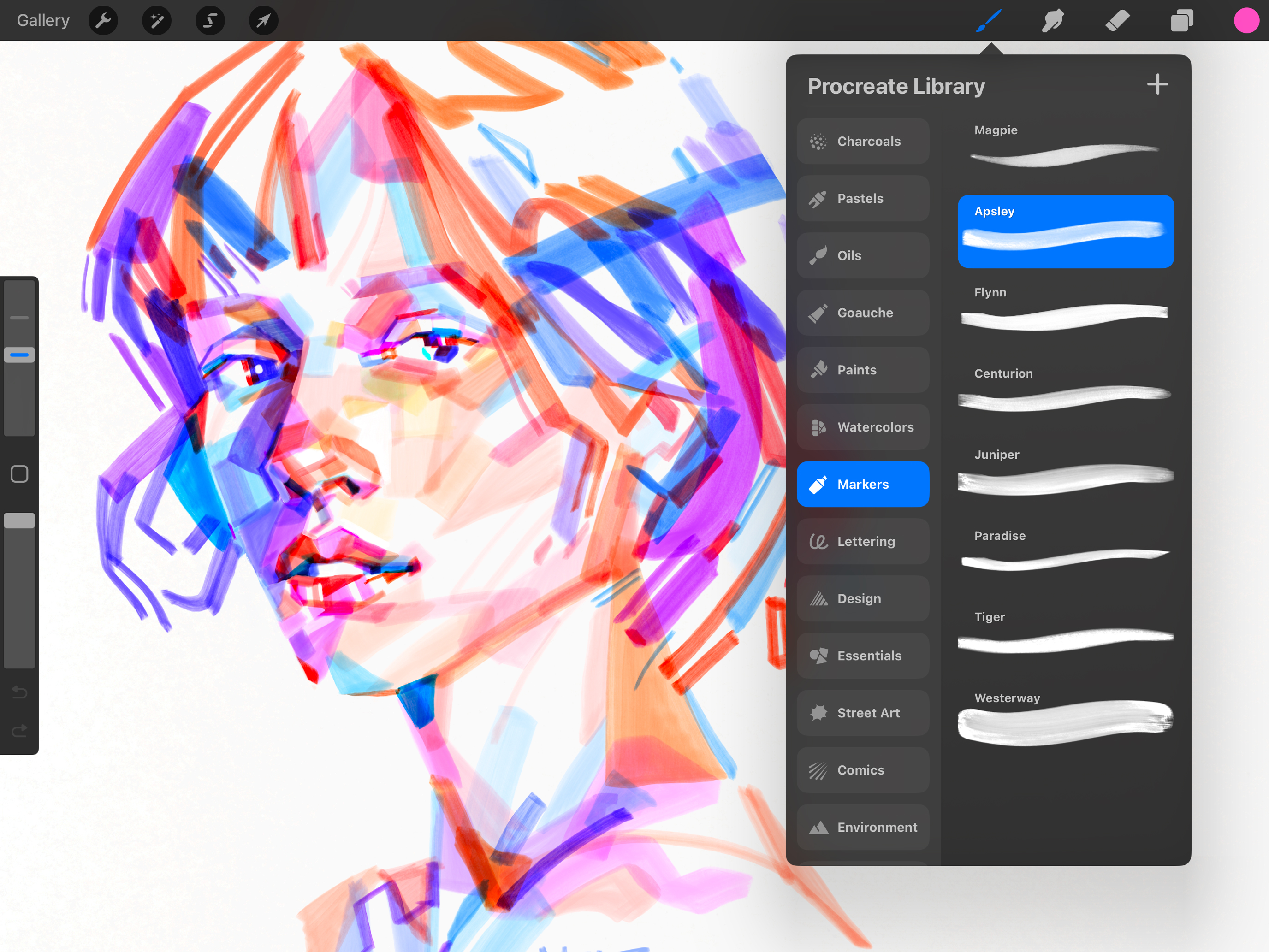Tap the Undo arrow on sidebar

(x=19, y=692)
